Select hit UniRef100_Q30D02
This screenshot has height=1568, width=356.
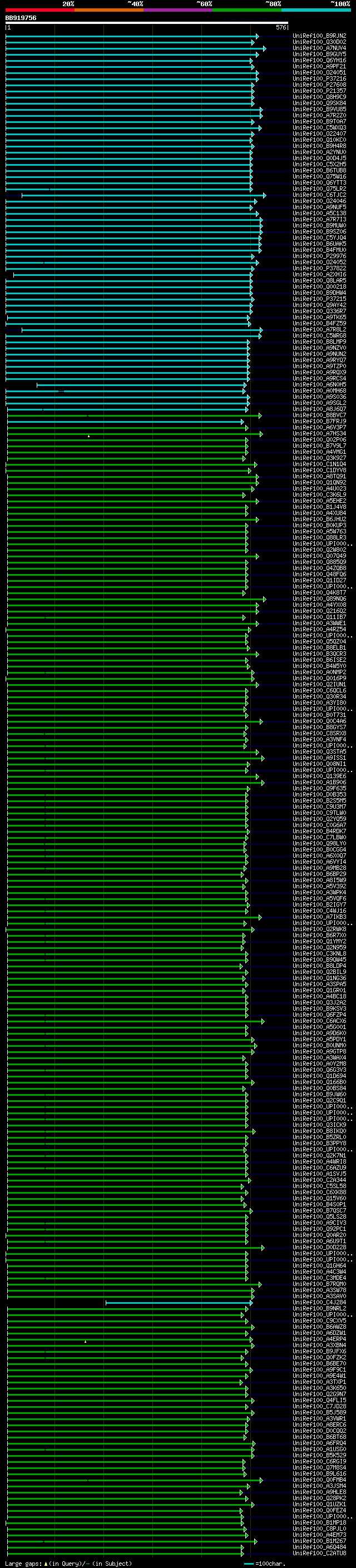tap(319, 42)
